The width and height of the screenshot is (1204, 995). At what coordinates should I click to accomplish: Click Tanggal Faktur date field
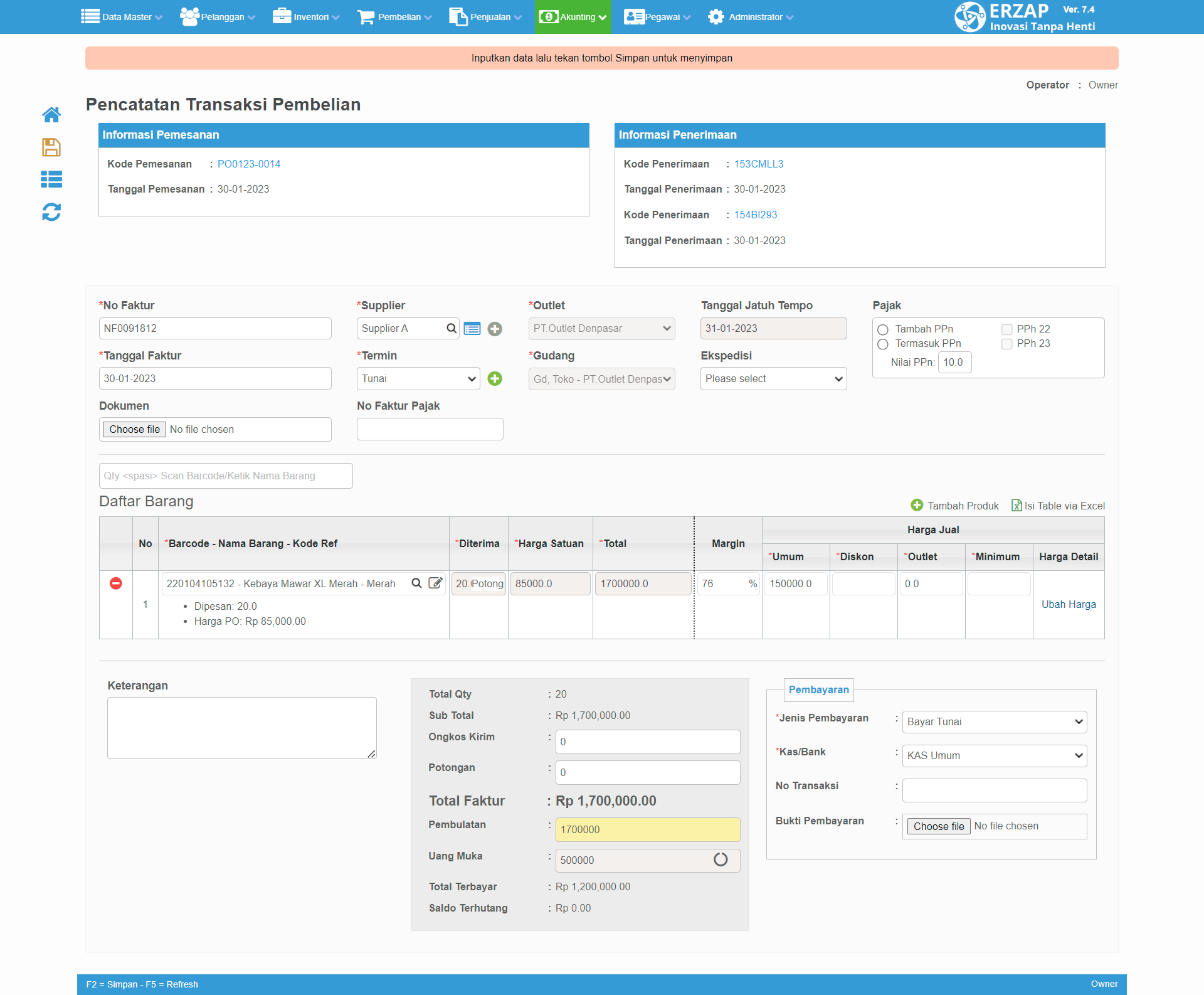pyautogui.click(x=215, y=378)
